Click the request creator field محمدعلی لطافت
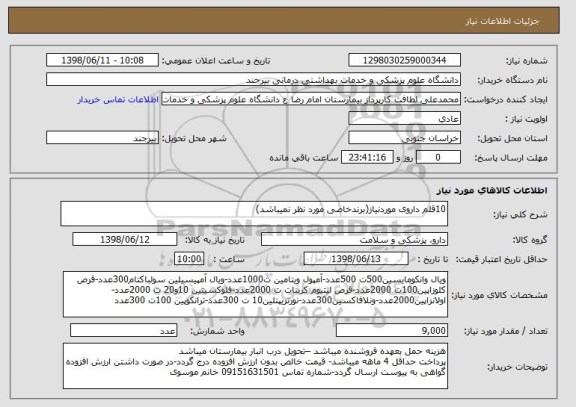The image size is (576, 407). [311, 99]
